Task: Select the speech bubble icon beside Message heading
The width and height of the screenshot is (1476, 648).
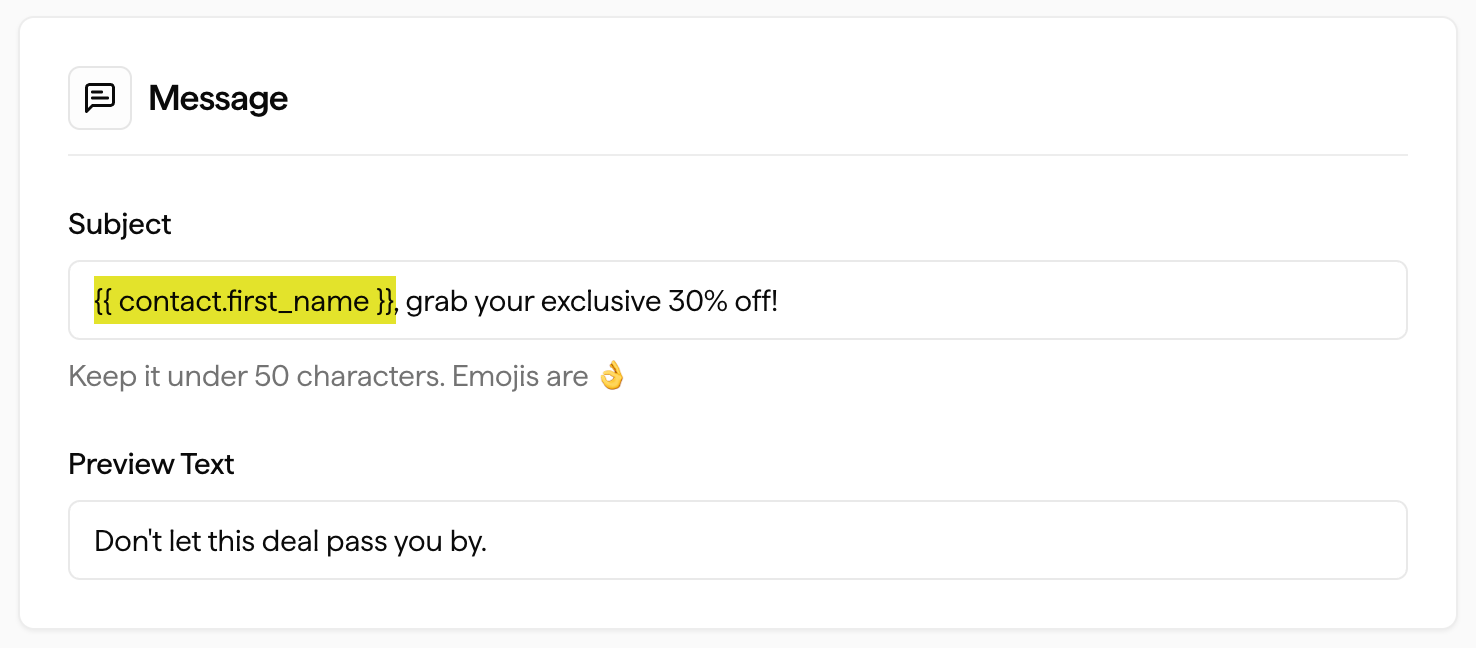Action: (100, 97)
